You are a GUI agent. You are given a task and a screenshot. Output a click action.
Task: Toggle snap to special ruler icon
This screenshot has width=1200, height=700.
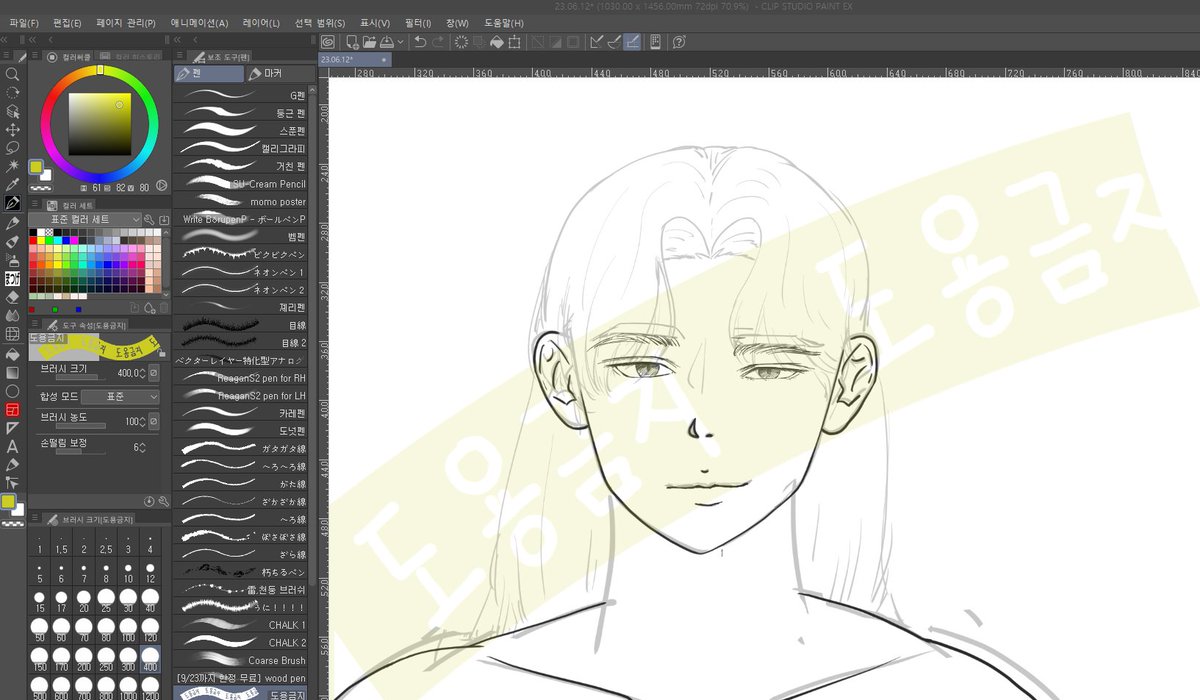pyautogui.click(x=614, y=42)
